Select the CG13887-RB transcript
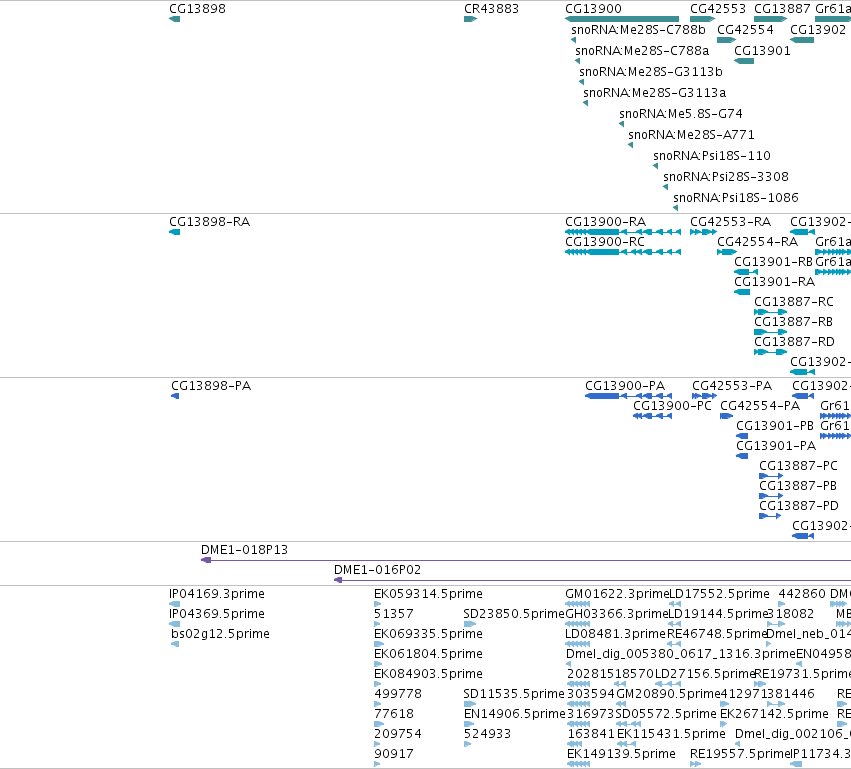Screen dimensions: 851x769 click(771, 332)
